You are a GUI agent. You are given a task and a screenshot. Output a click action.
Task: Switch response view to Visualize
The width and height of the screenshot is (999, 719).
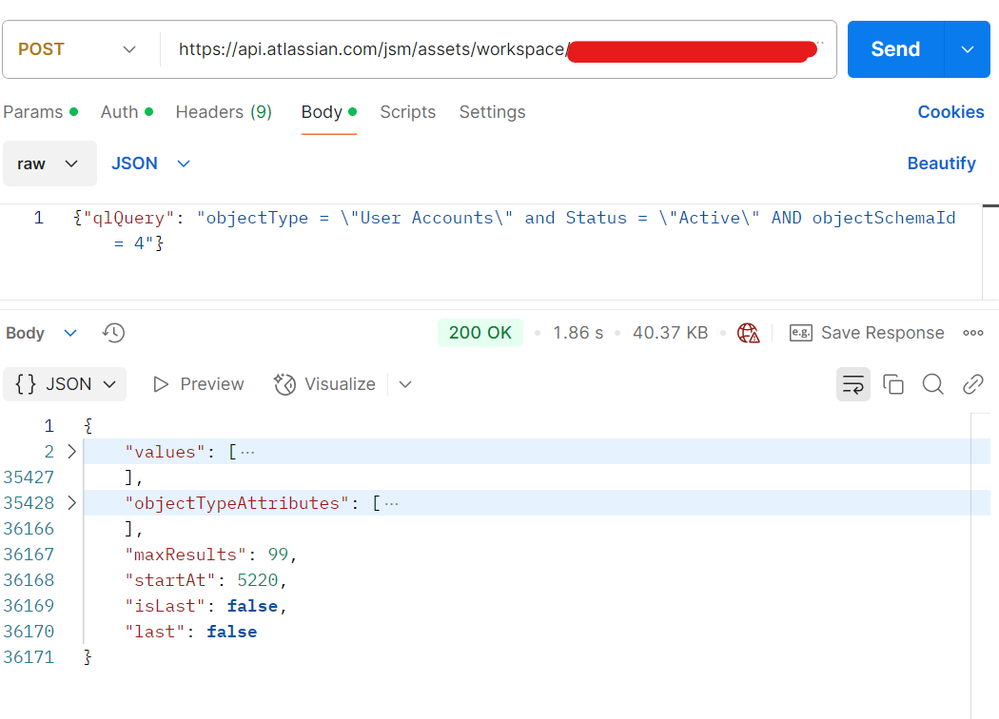pyautogui.click(x=340, y=384)
